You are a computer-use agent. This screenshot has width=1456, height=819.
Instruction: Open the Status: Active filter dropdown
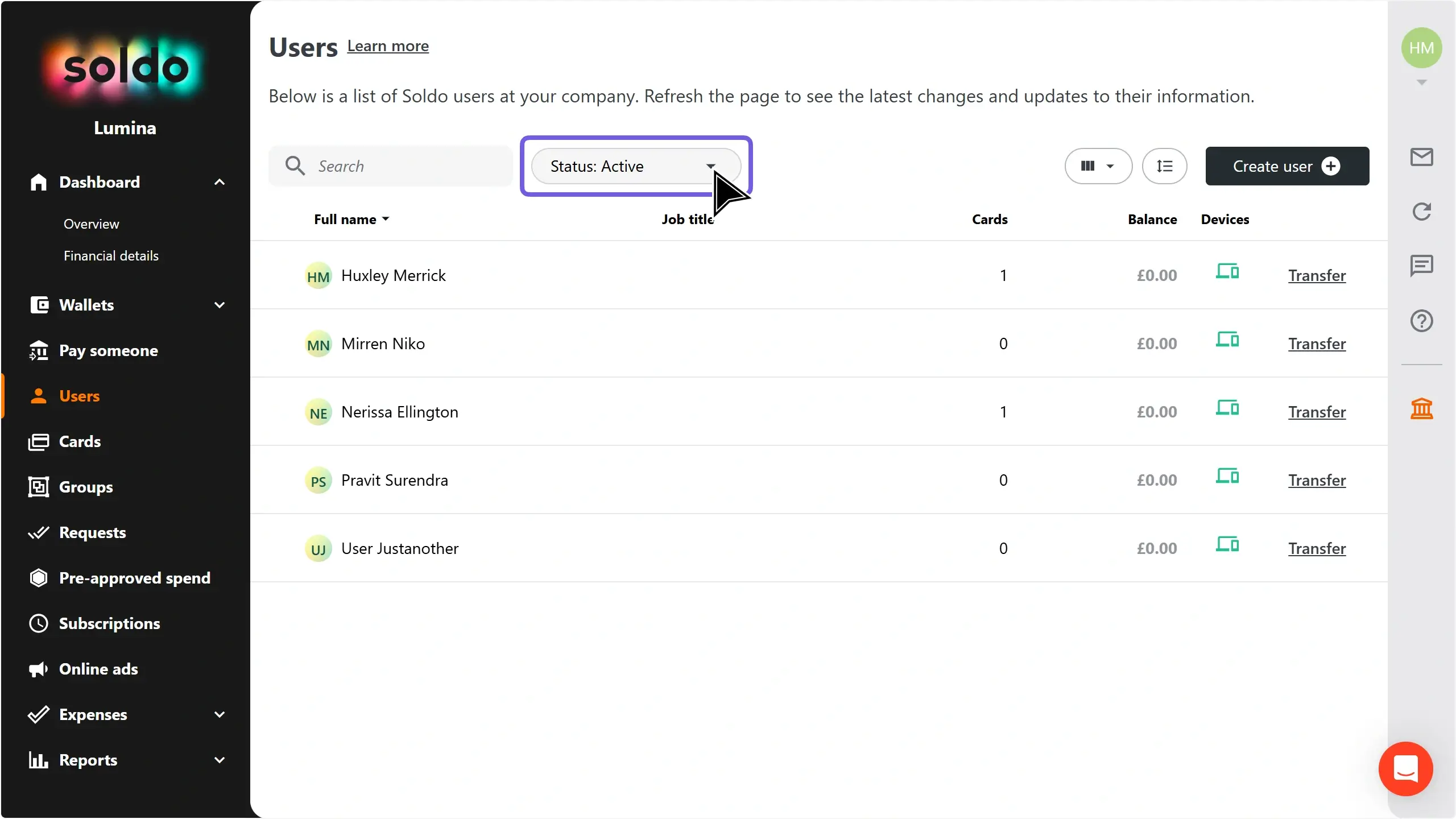pyautogui.click(x=635, y=166)
